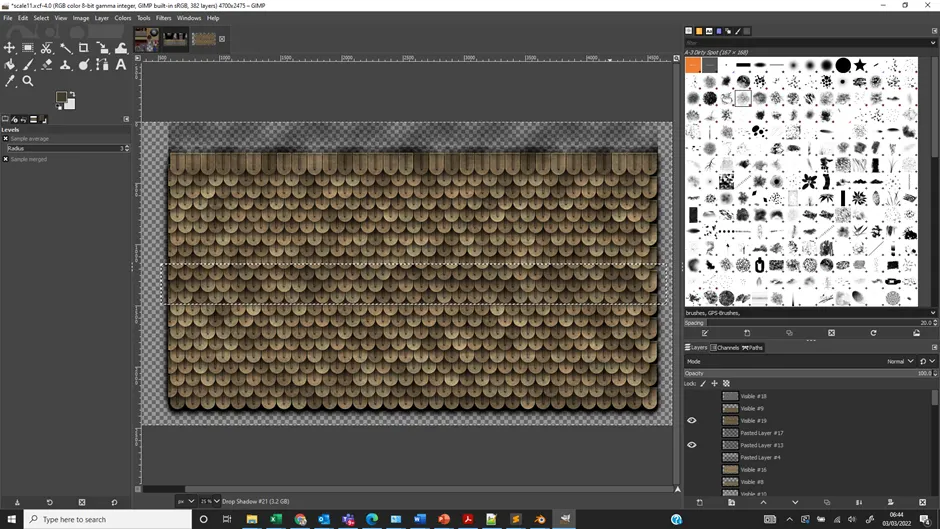Swap foreground and background colors
The width and height of the screenshot is (940, 529).
click(x=73, y=94)
